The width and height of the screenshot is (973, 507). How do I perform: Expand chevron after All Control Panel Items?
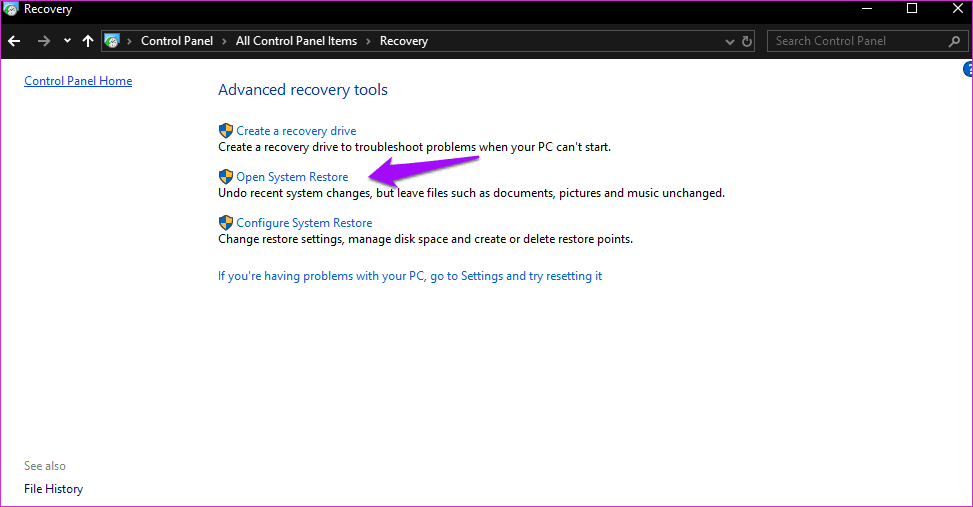pyautogui.click(x=368, y=41)
